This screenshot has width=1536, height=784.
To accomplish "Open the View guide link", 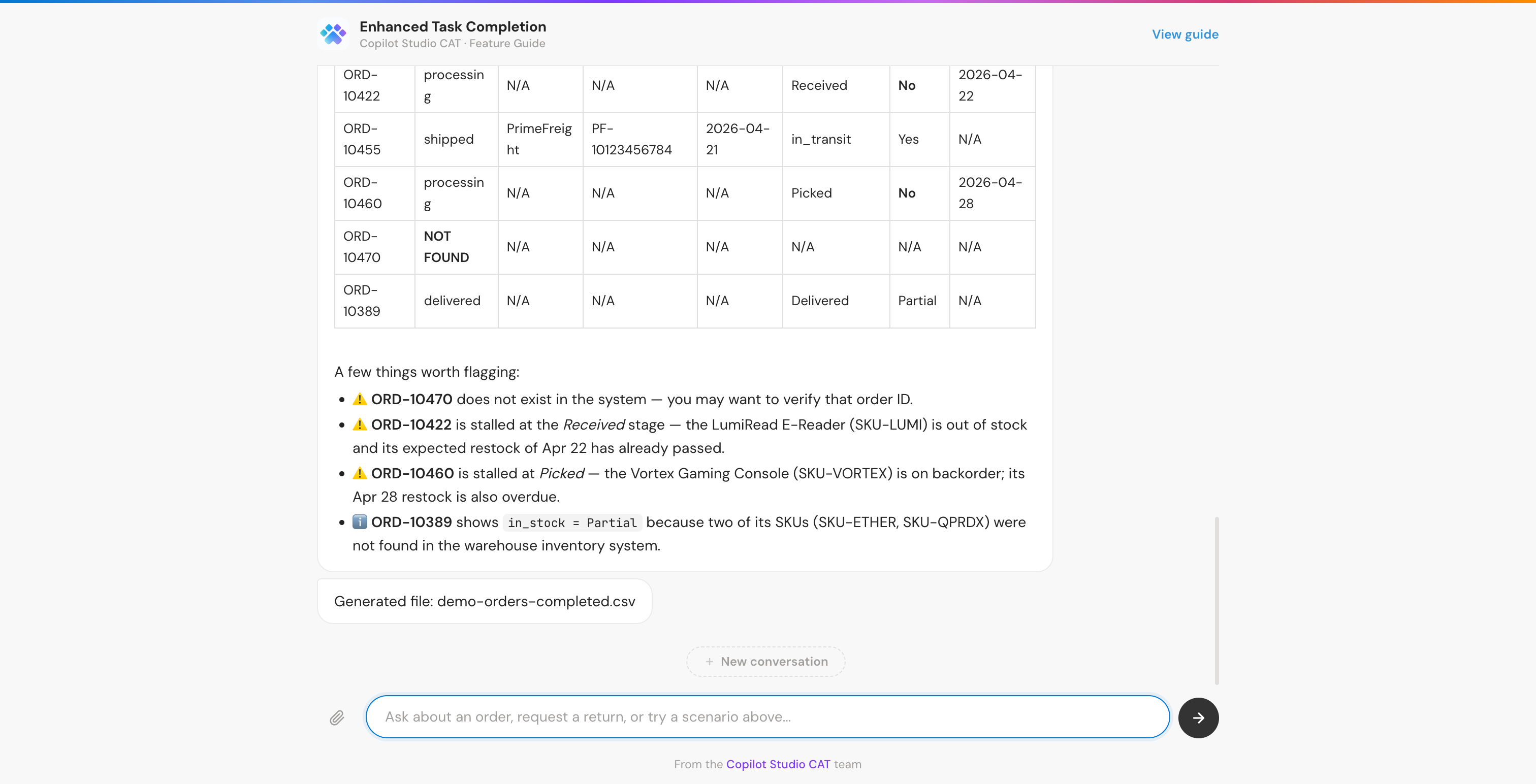I will tap(1185, 35).
